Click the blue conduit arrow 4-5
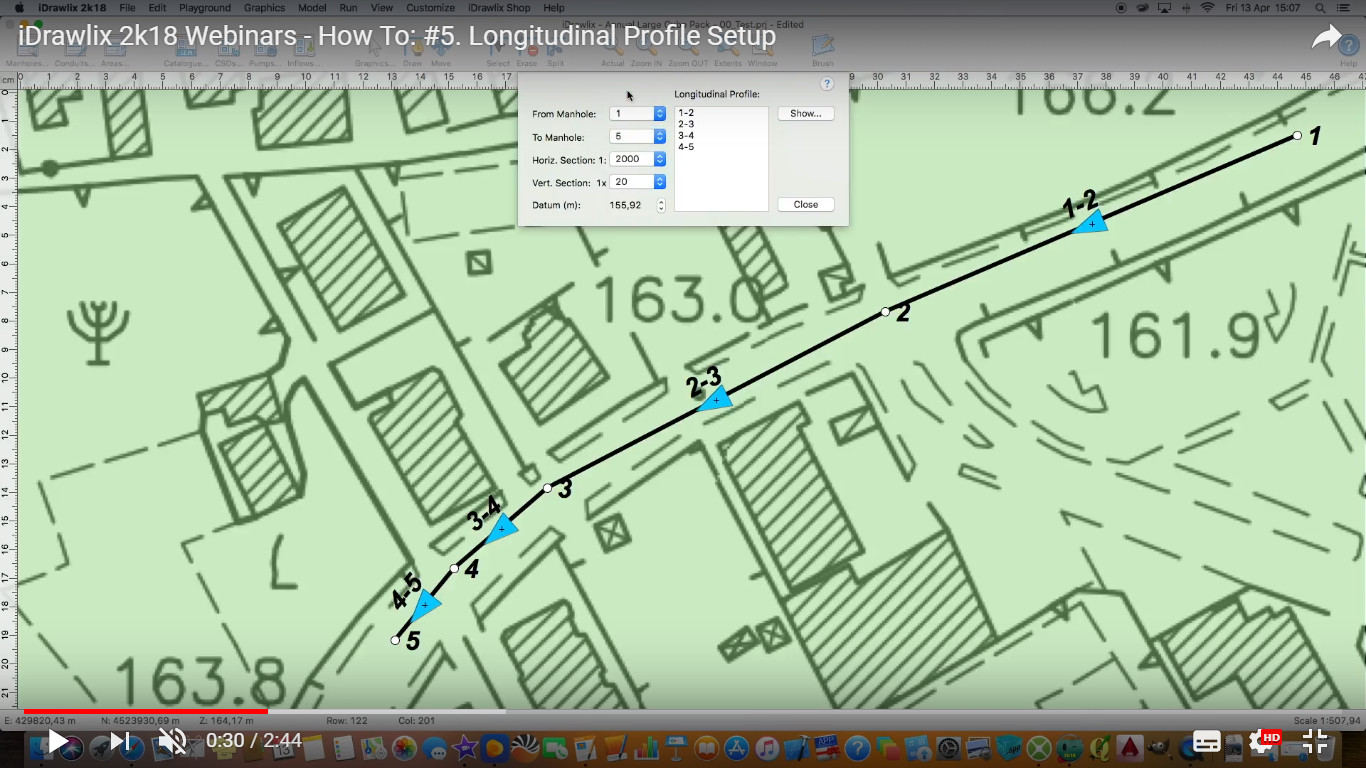 (x=425, y=605)
